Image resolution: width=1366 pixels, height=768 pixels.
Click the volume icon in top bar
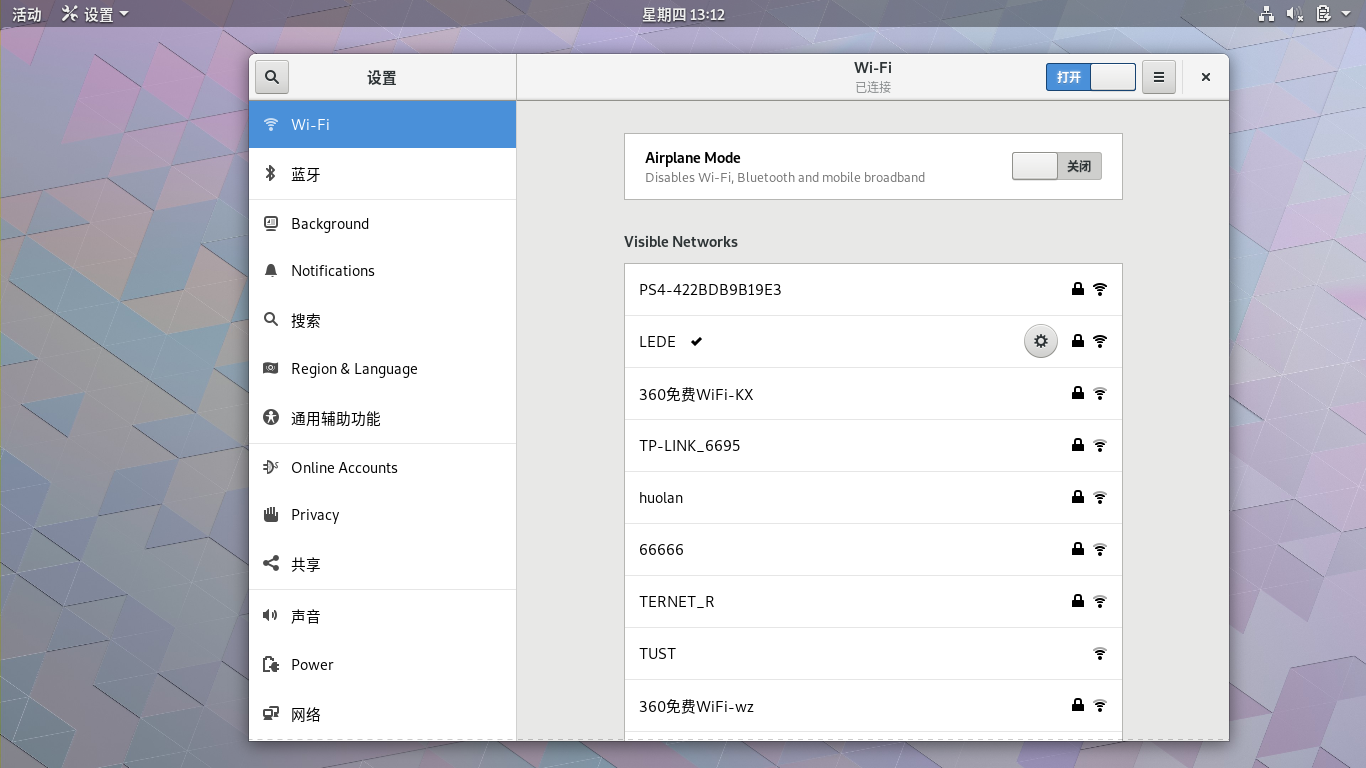click(x=1294, y=14)
